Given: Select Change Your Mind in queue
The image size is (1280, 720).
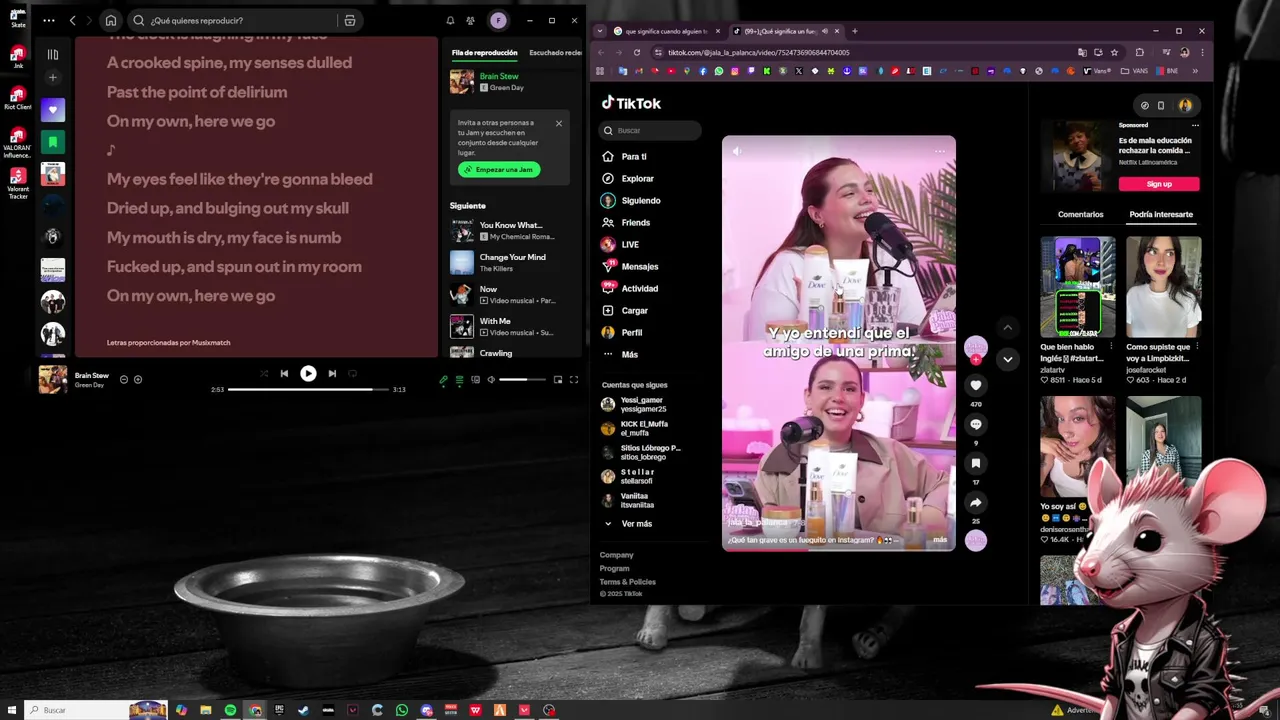Looking at the screenshot, I should (x=510, y=262).
